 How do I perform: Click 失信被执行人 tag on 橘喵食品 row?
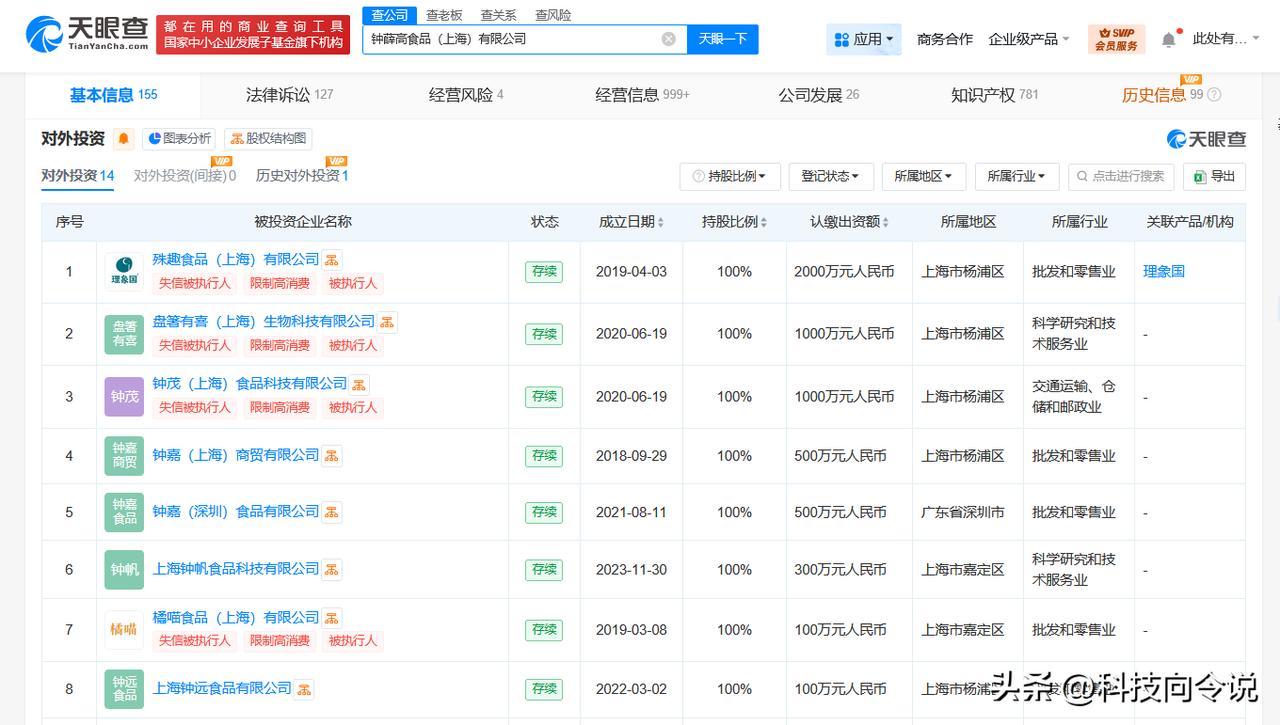click(x=195, y=641)
